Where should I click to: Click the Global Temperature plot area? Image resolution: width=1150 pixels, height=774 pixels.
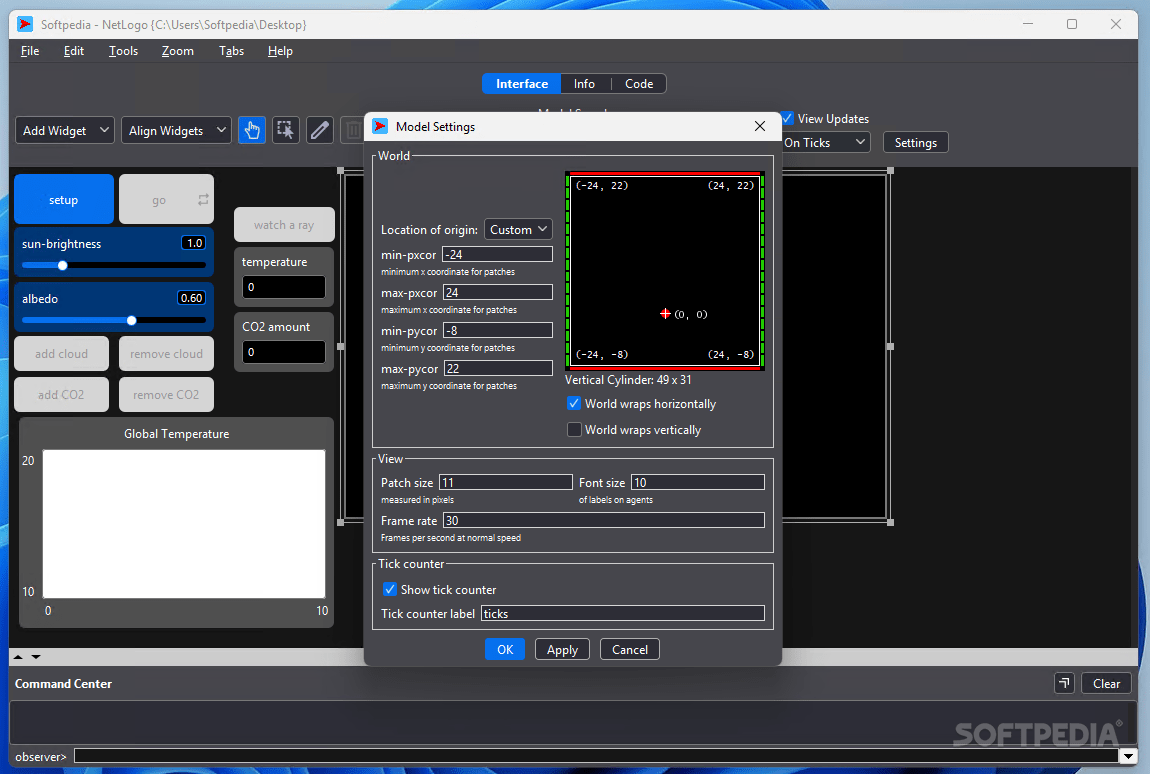184,524
